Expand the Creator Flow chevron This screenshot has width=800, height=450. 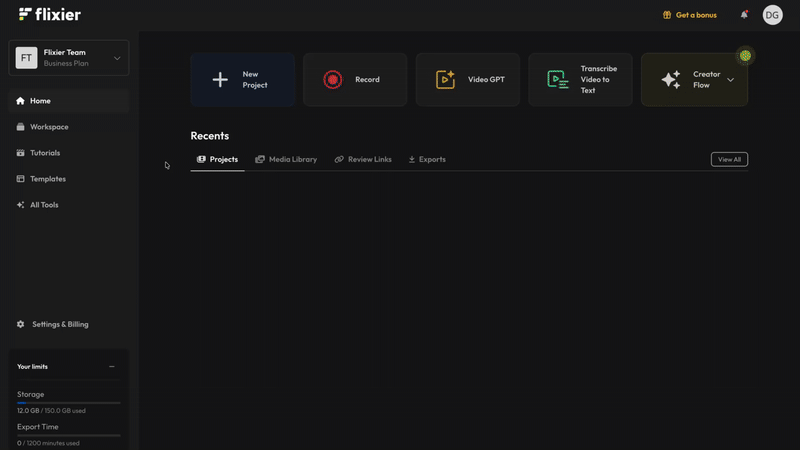(730, 80)
